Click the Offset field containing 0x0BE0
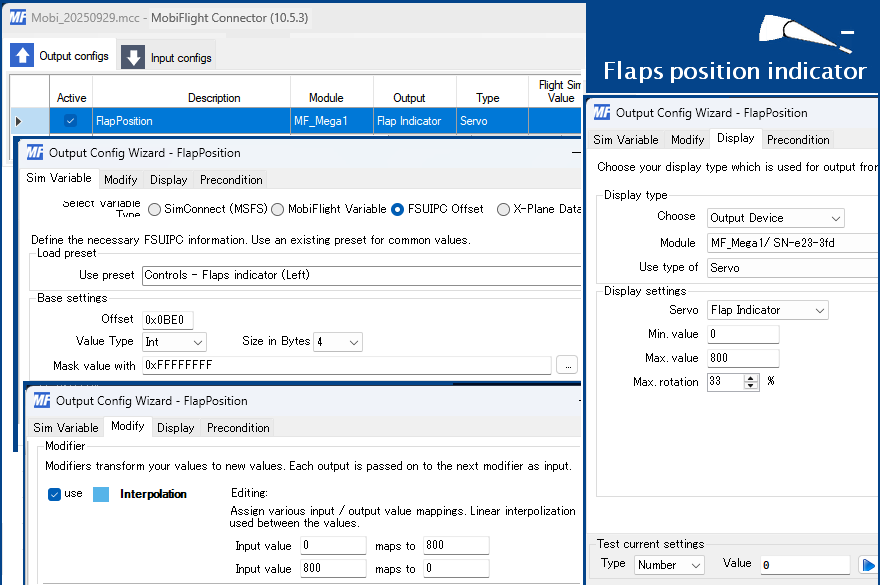The image size is (880, 585). [174, 319]
